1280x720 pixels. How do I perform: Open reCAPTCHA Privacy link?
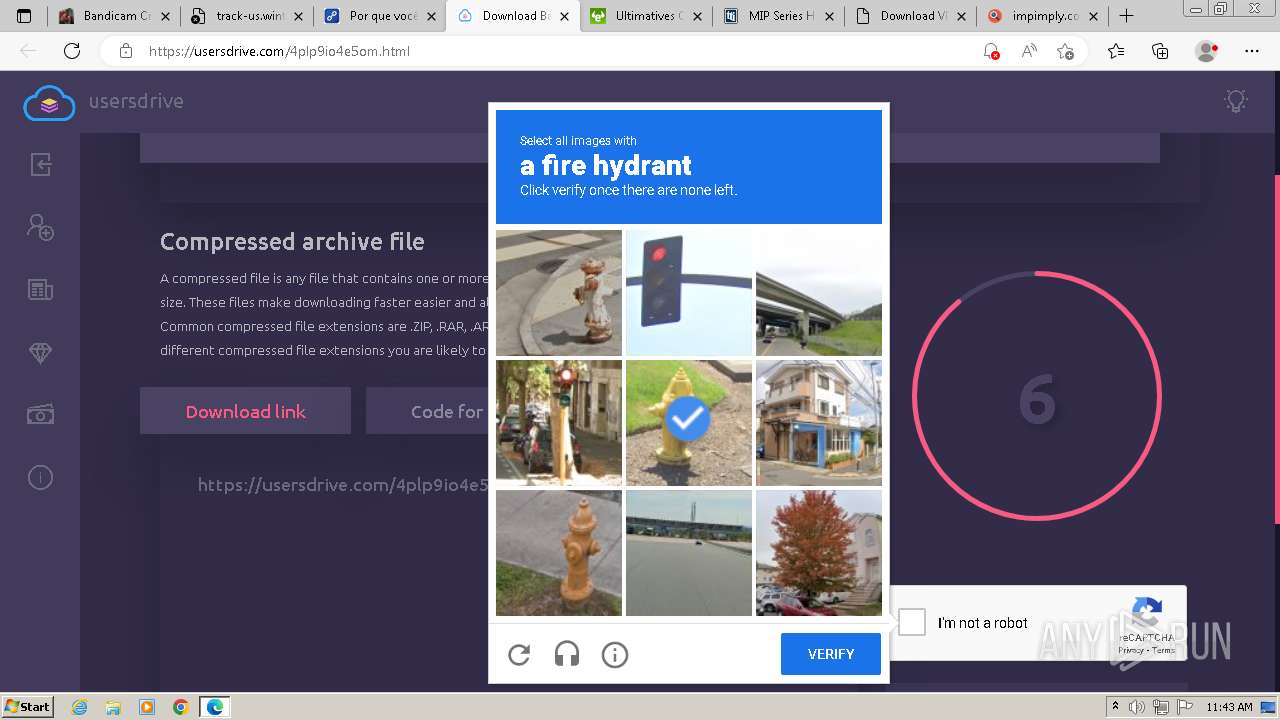(x=1130, y=650)
